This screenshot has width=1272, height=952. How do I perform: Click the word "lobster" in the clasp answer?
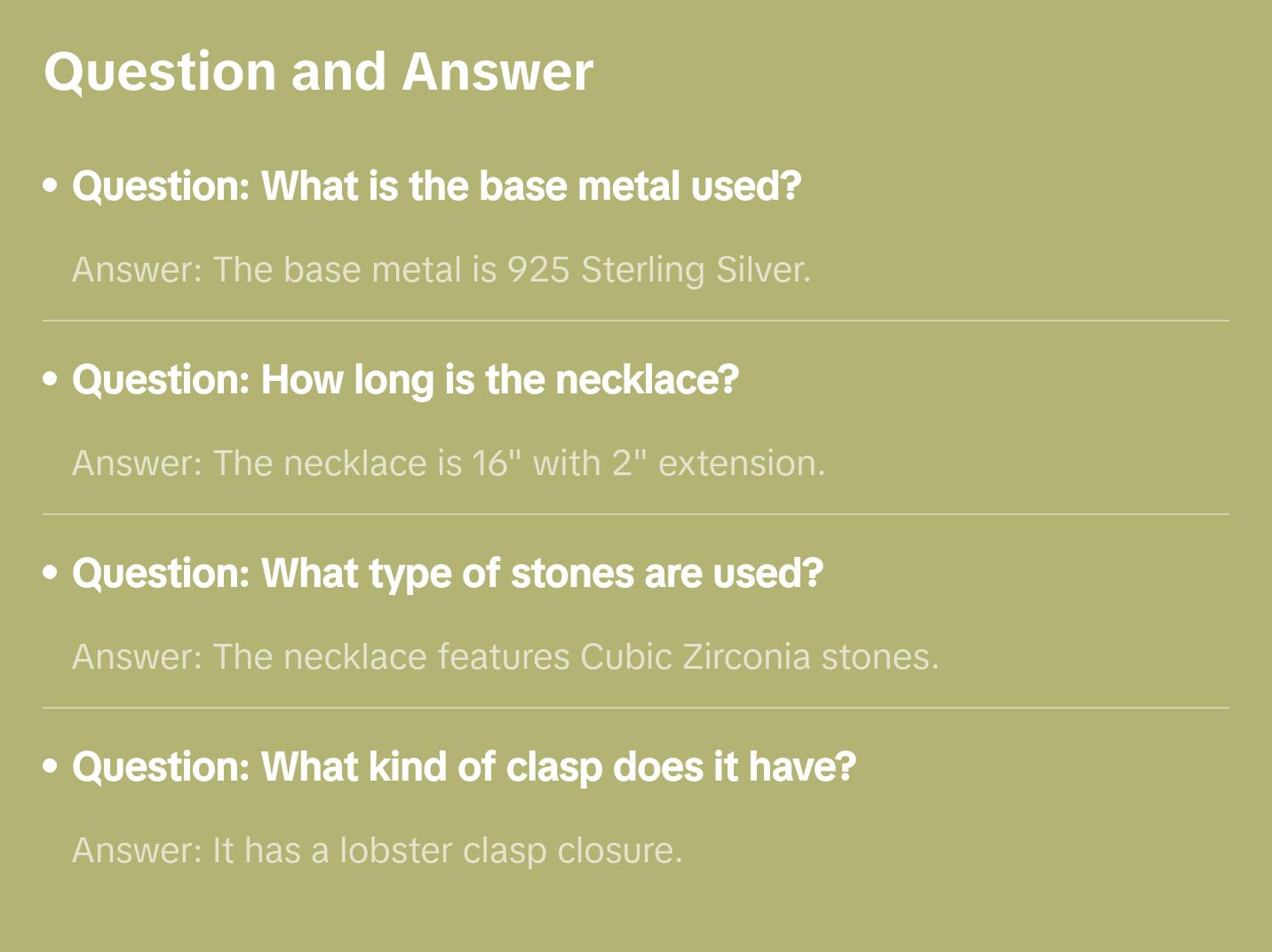[x=396, y=851]
